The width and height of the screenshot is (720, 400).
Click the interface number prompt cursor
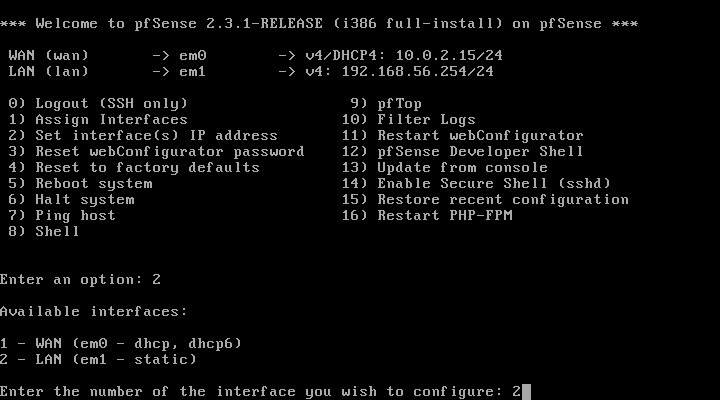[526, 392]
